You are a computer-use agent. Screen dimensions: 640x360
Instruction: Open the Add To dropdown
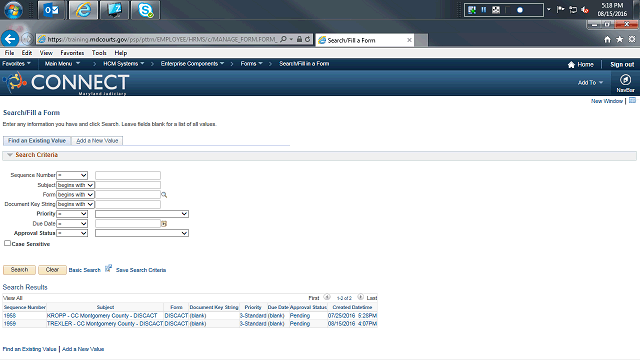(x=590, y=82)
